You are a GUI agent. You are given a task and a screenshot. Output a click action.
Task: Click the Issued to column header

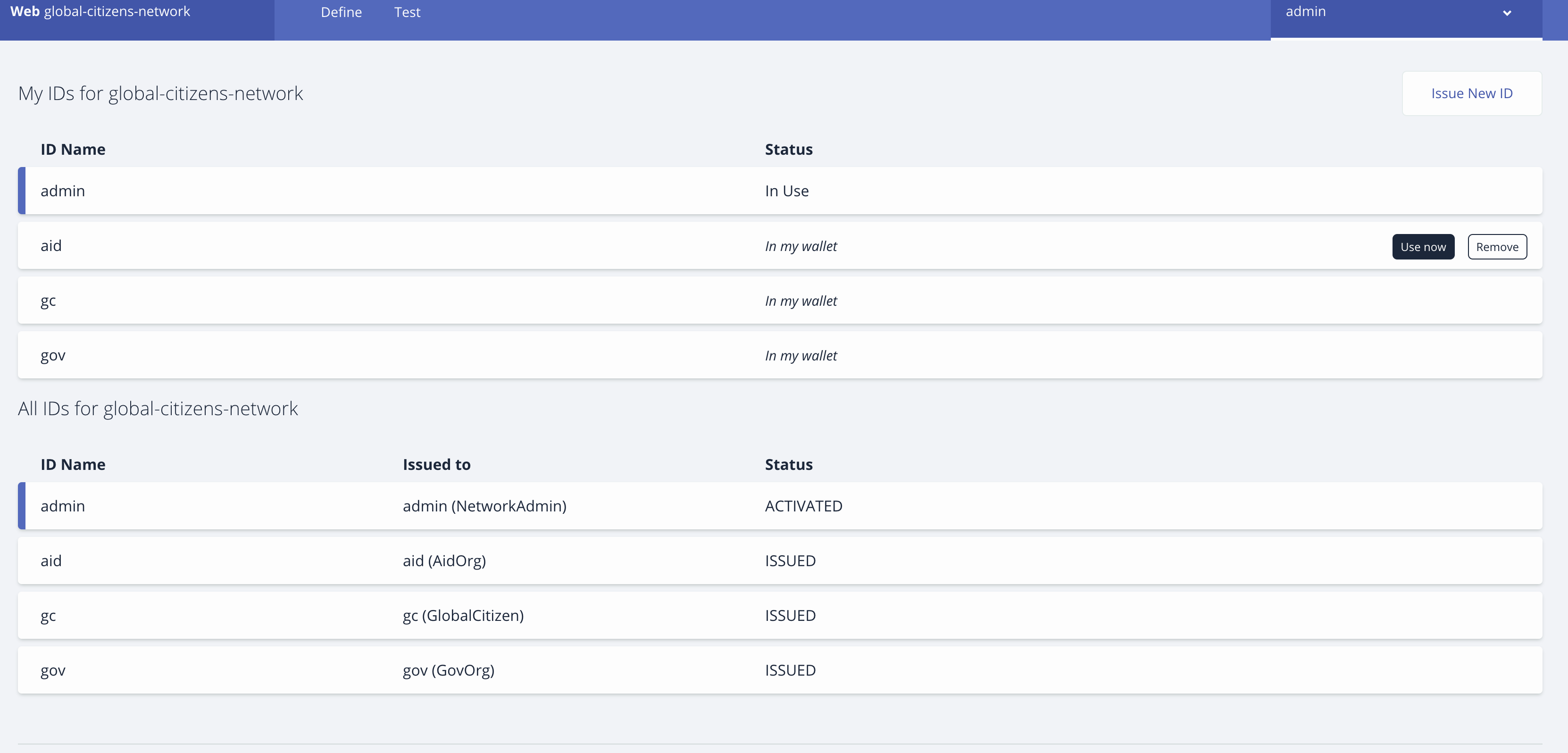[436, 464]
